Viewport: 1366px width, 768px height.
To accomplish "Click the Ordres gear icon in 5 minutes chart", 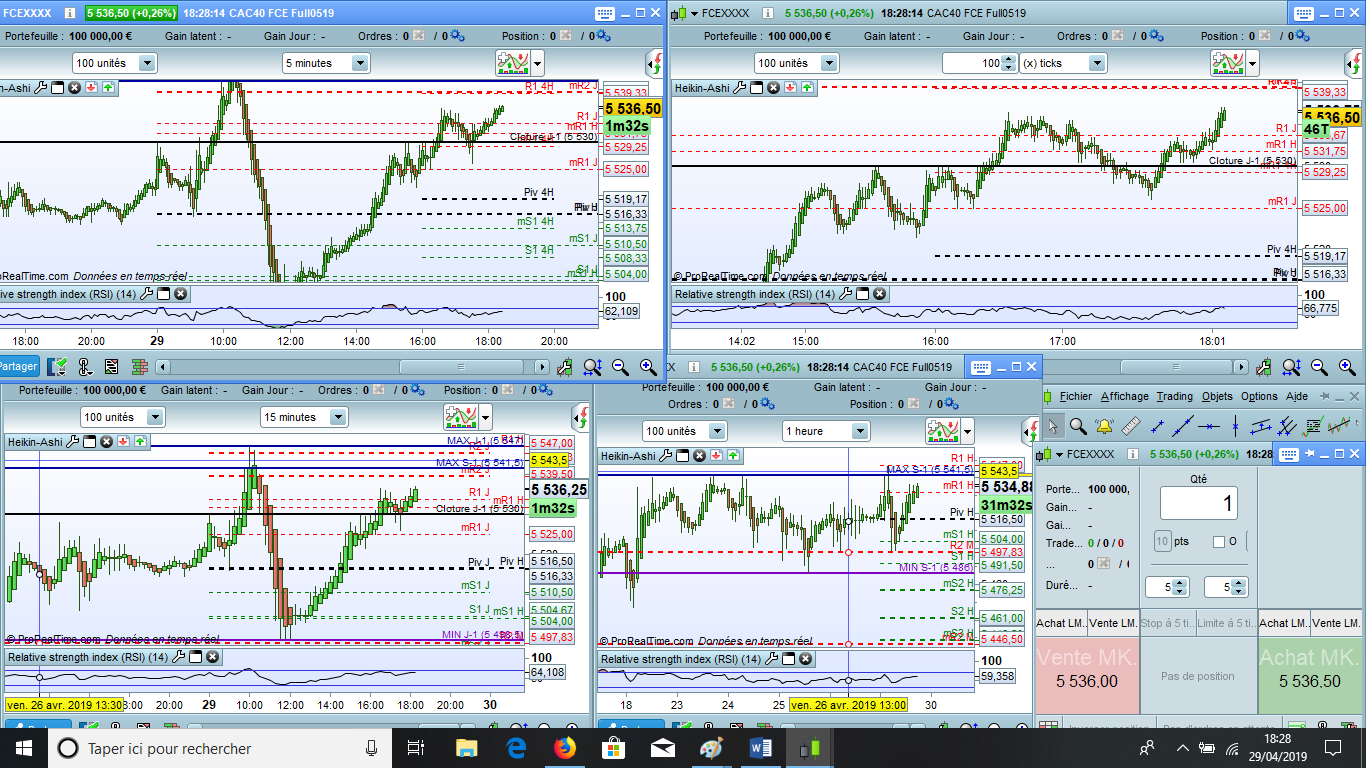I will [x=457, y=36].
